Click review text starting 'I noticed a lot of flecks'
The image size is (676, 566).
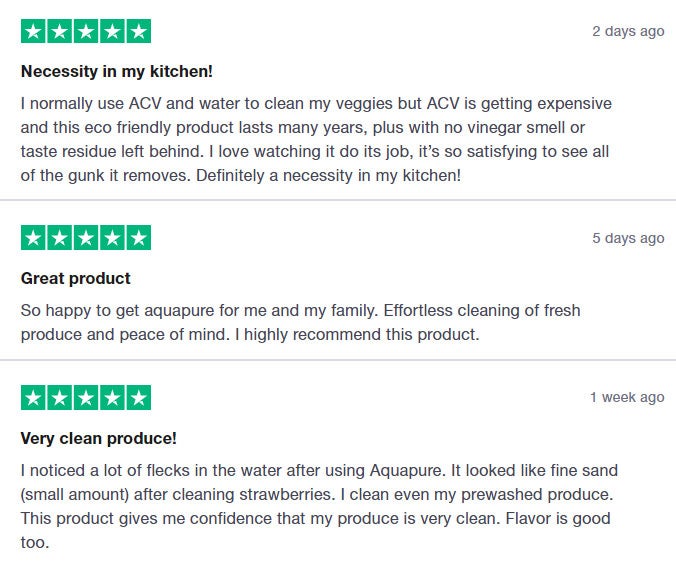319,506
